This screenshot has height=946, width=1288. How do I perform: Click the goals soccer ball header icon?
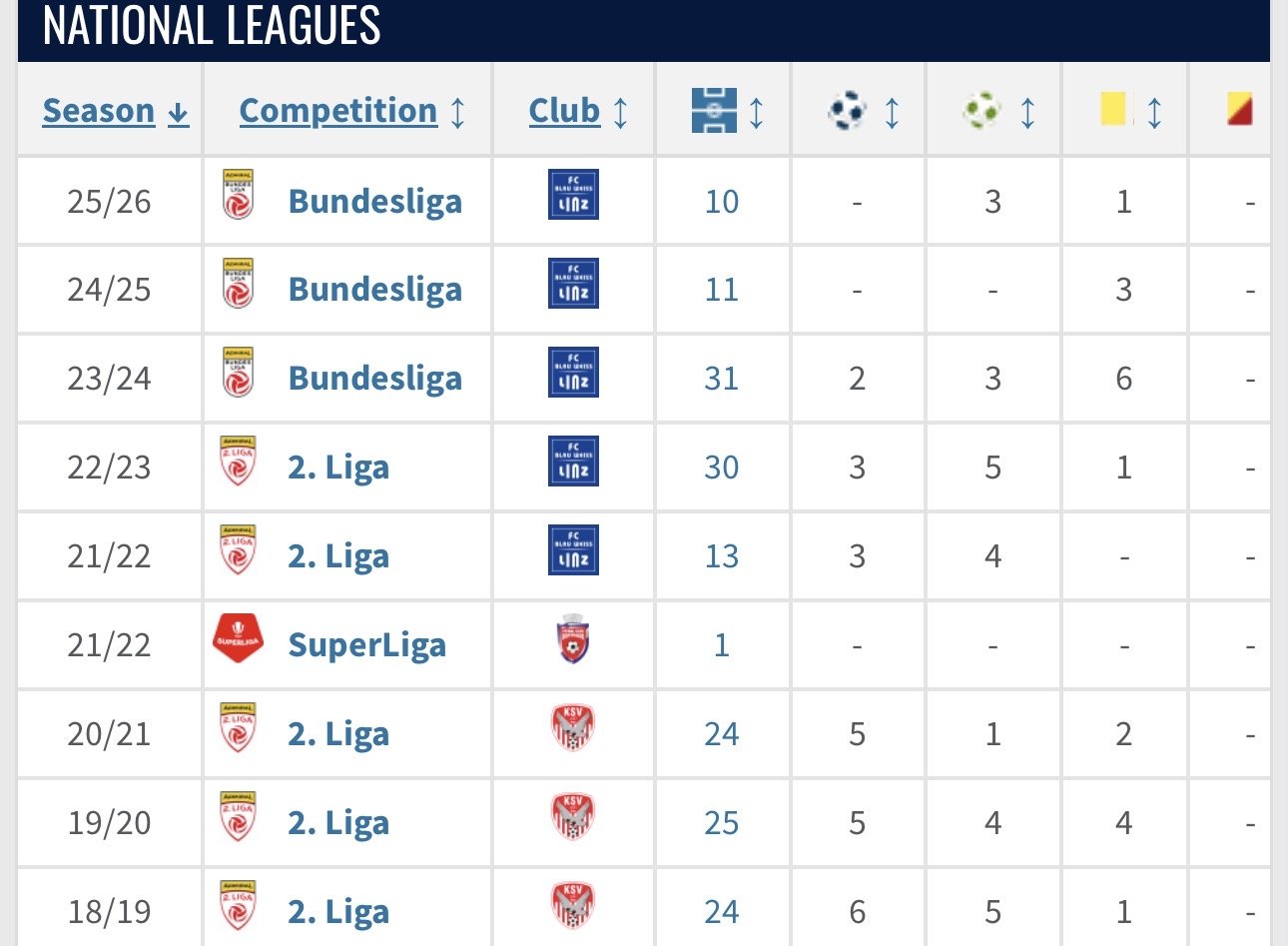(848, 110)
